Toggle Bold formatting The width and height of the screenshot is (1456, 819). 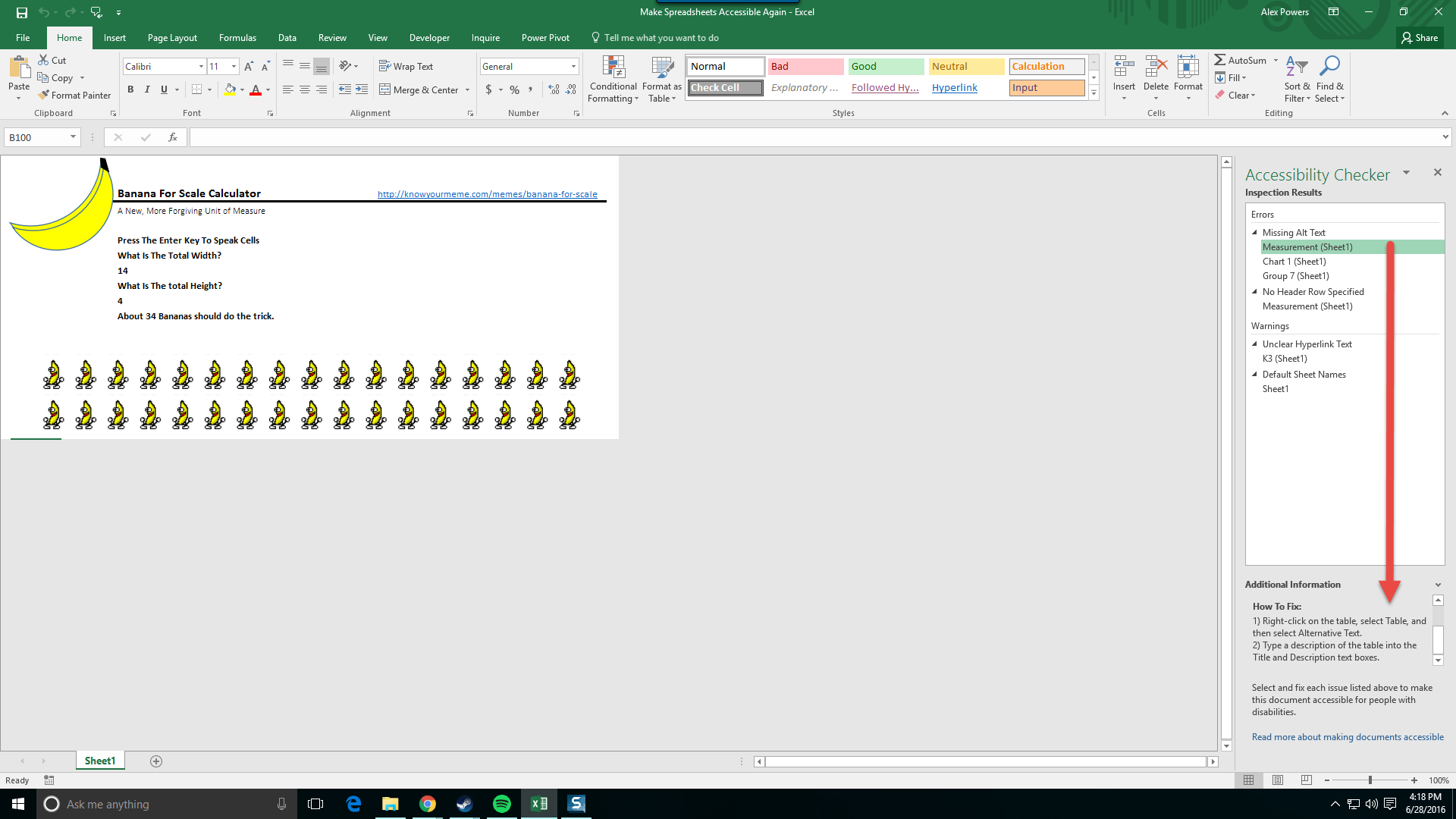pyautogui.click(x=130, y=89)
